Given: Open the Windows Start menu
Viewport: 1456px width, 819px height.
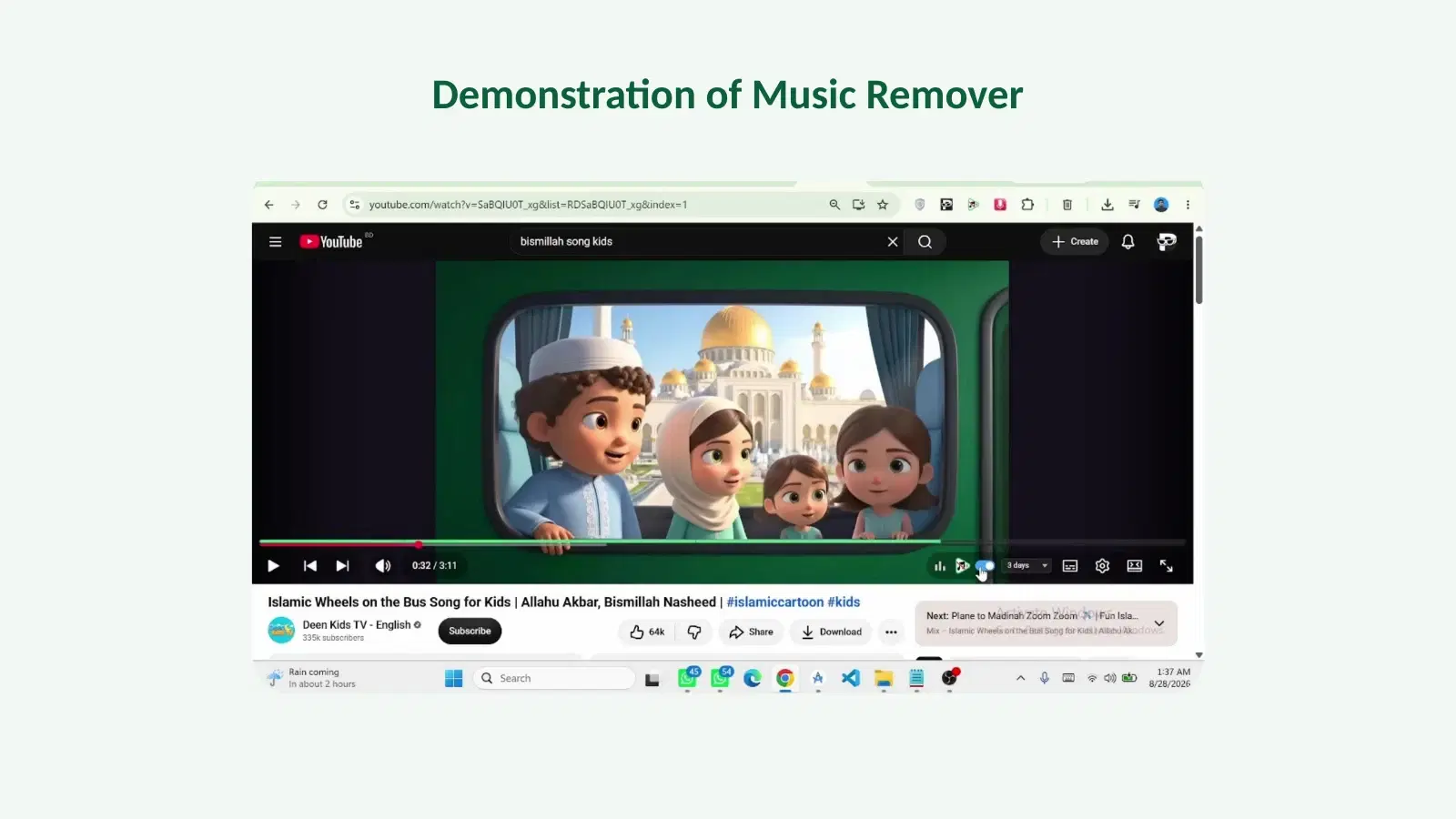Looking at the screenshot, I should coord(454,678).
